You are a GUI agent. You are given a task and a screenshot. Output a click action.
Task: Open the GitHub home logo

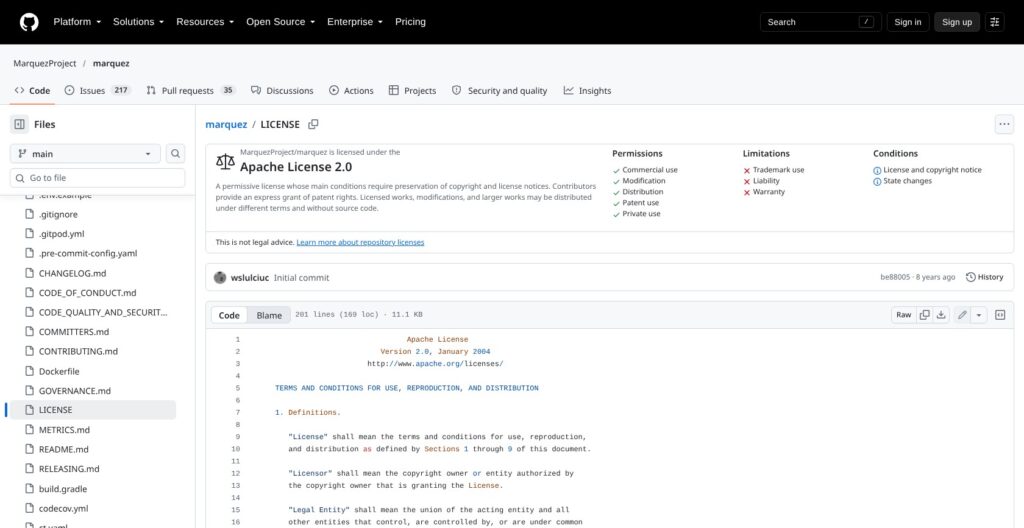[x=29, y=22]
